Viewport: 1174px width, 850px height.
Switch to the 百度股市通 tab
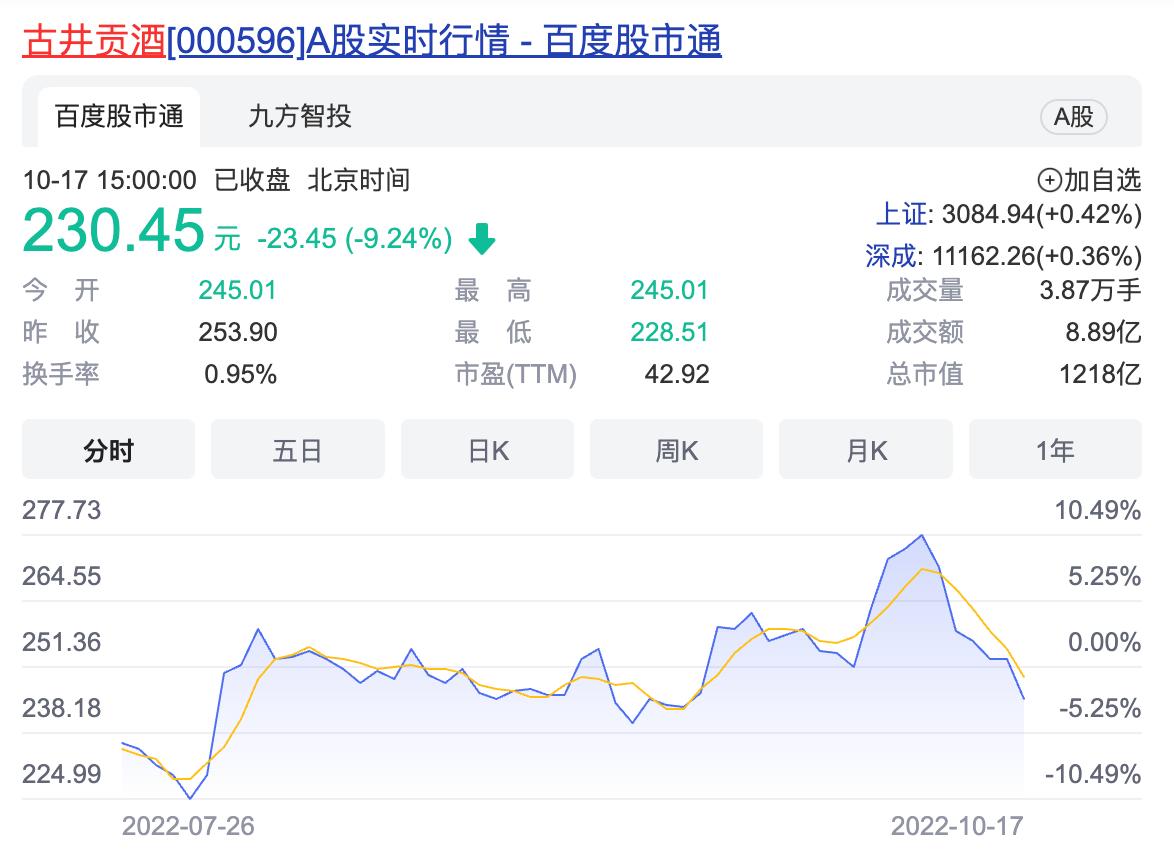(x=119, y=117)
